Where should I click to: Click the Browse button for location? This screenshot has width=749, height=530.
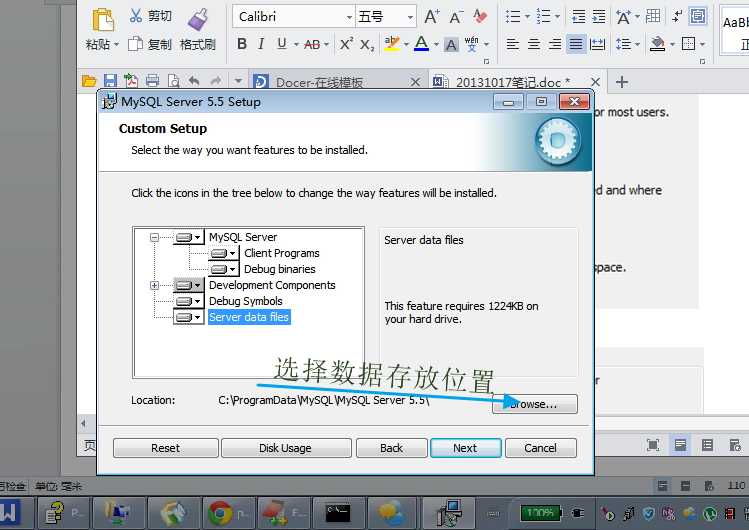[535, 404]
